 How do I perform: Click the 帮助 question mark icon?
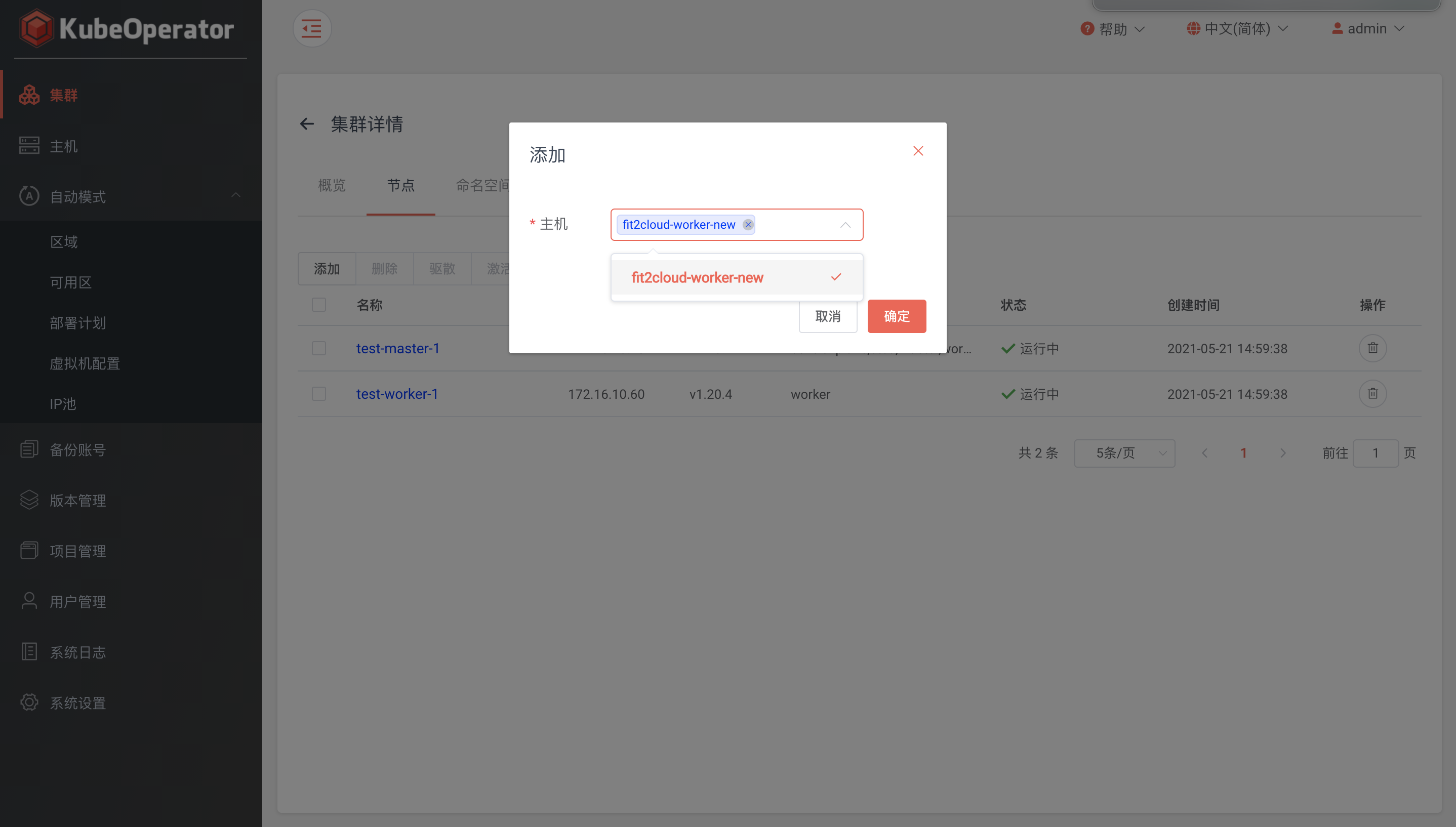1087,28
